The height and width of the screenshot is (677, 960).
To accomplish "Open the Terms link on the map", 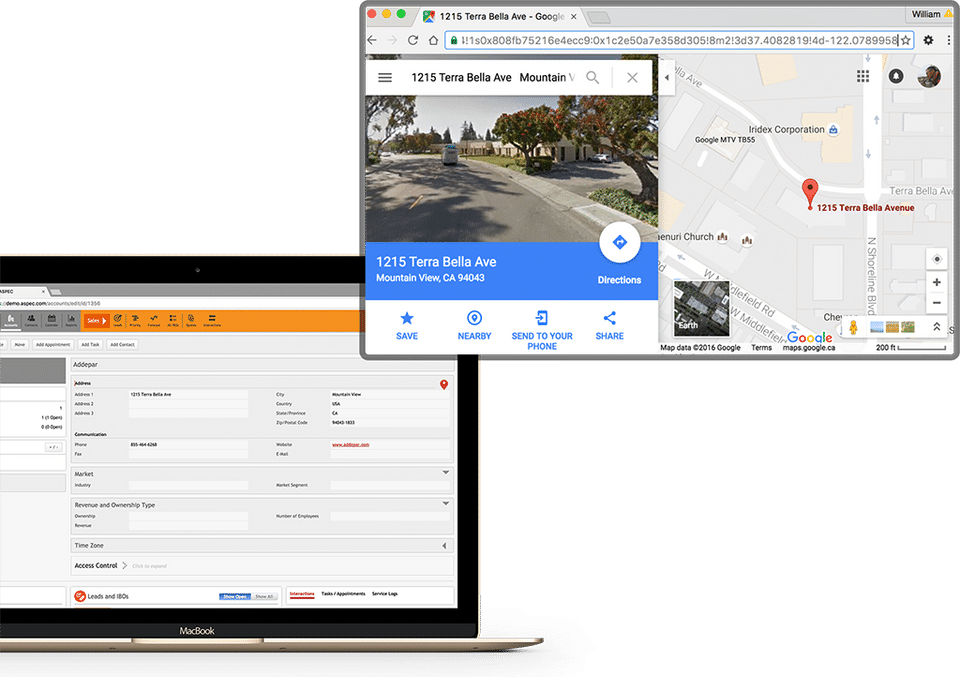I will [x=761, y=348].
